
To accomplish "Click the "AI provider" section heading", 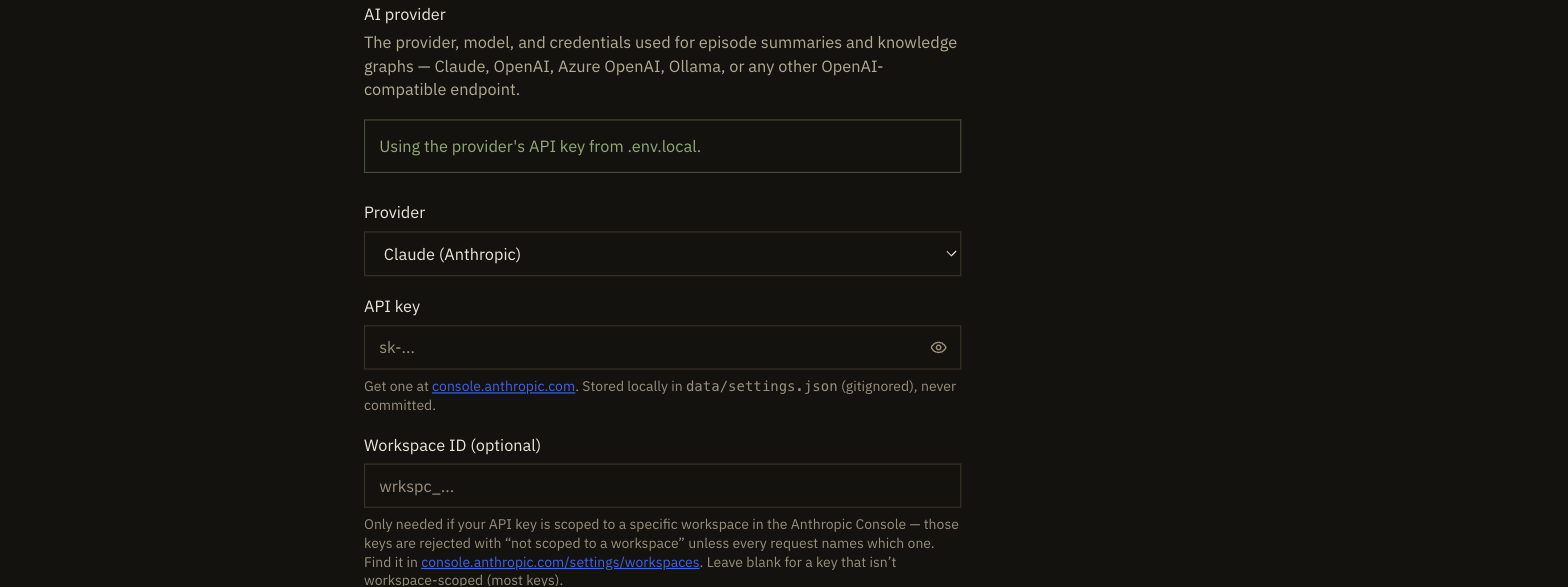I will point(405,14).
